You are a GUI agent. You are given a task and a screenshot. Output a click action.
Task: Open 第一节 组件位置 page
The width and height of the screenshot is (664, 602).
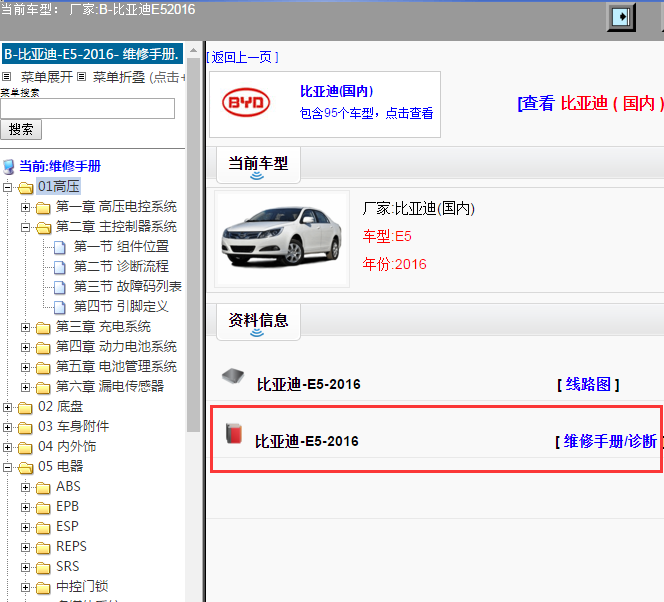click(121, 246)
